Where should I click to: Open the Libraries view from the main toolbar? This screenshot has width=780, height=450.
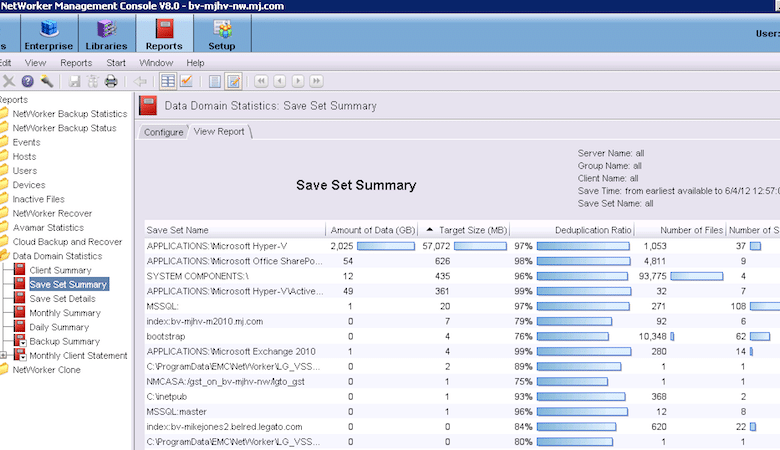pos(106,33)
